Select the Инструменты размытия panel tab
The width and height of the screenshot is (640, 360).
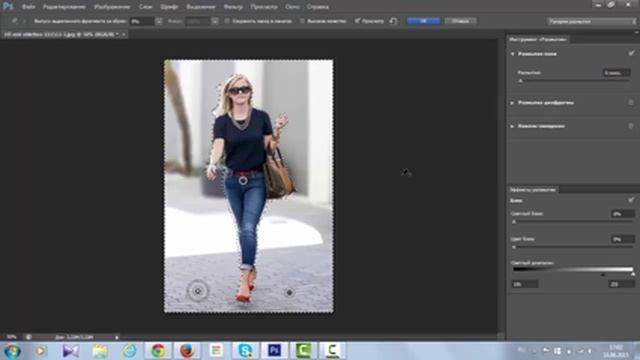538,39
